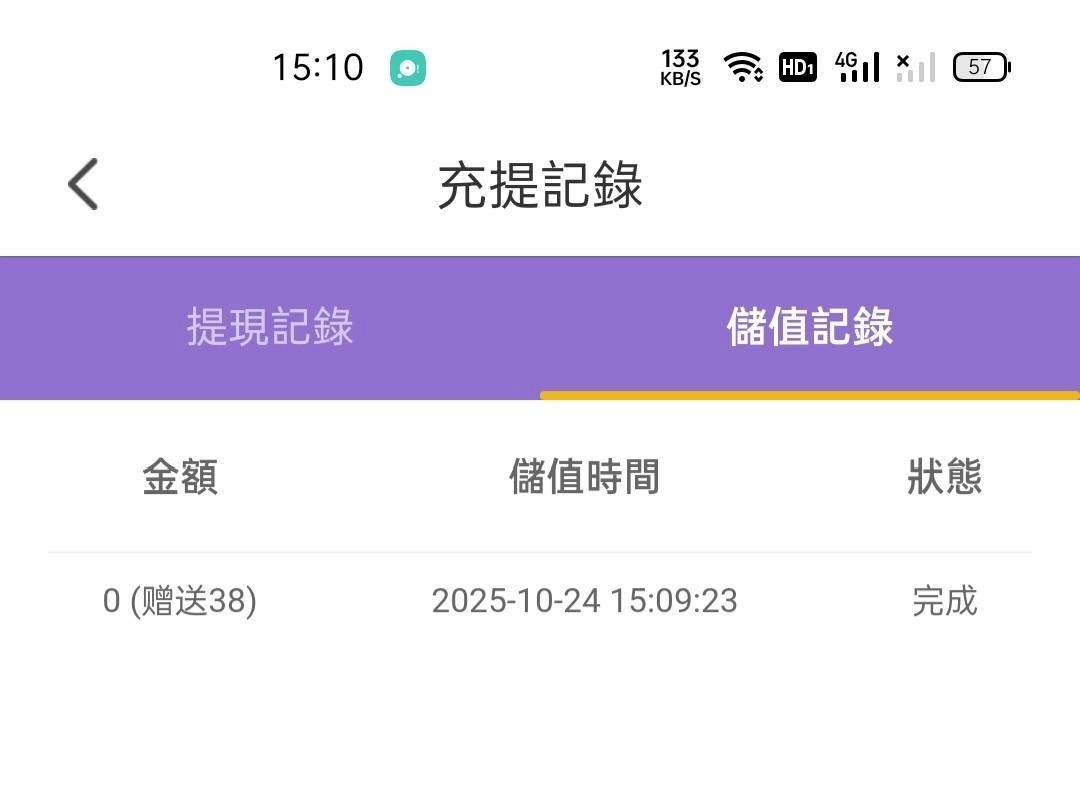The height and width of the screenshot is (800, 1080).
Task: Click the 儲值時間 column header
Action: coord(584,477)
